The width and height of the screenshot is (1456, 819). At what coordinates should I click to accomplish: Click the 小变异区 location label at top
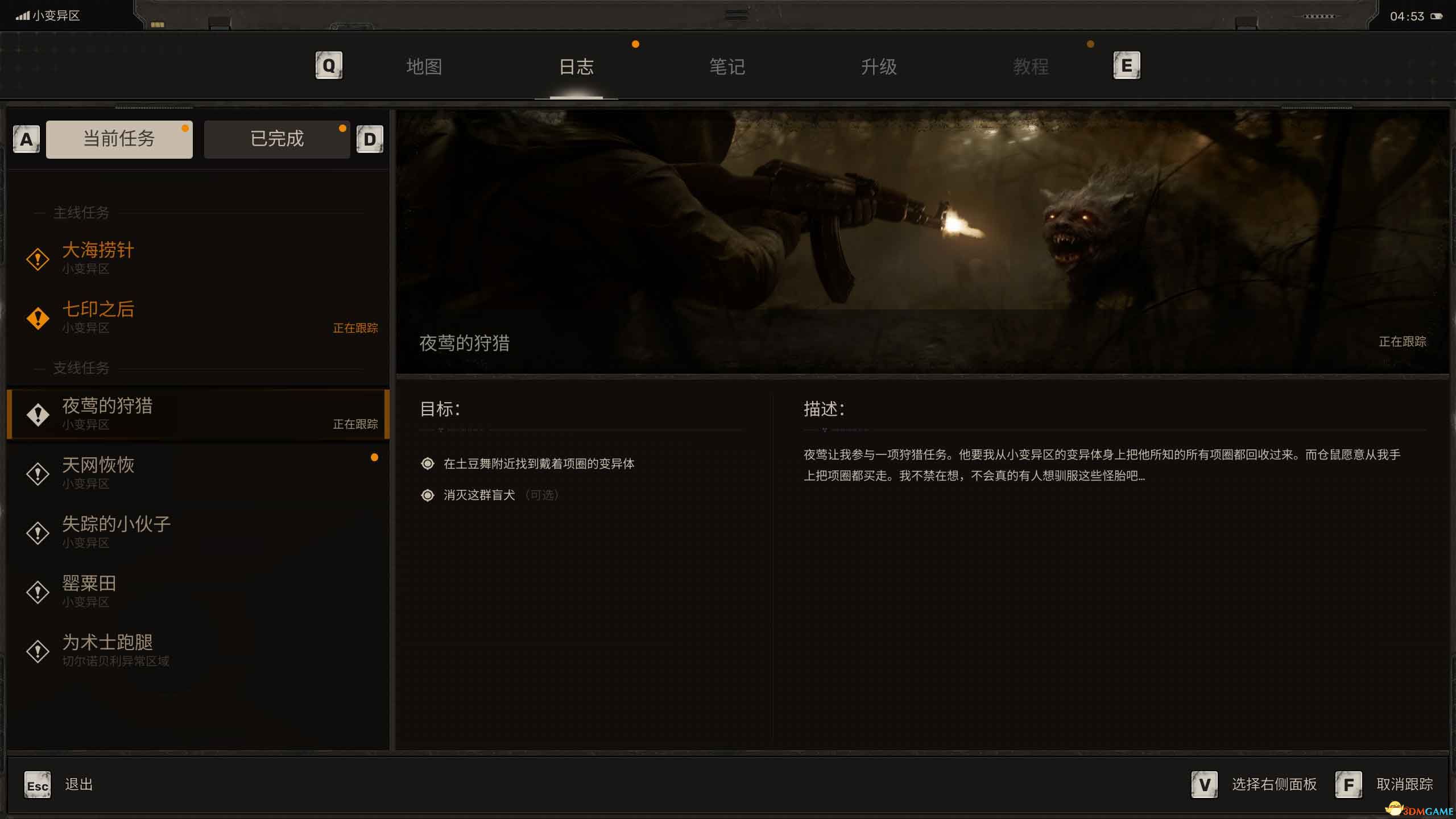pos(56,15)
